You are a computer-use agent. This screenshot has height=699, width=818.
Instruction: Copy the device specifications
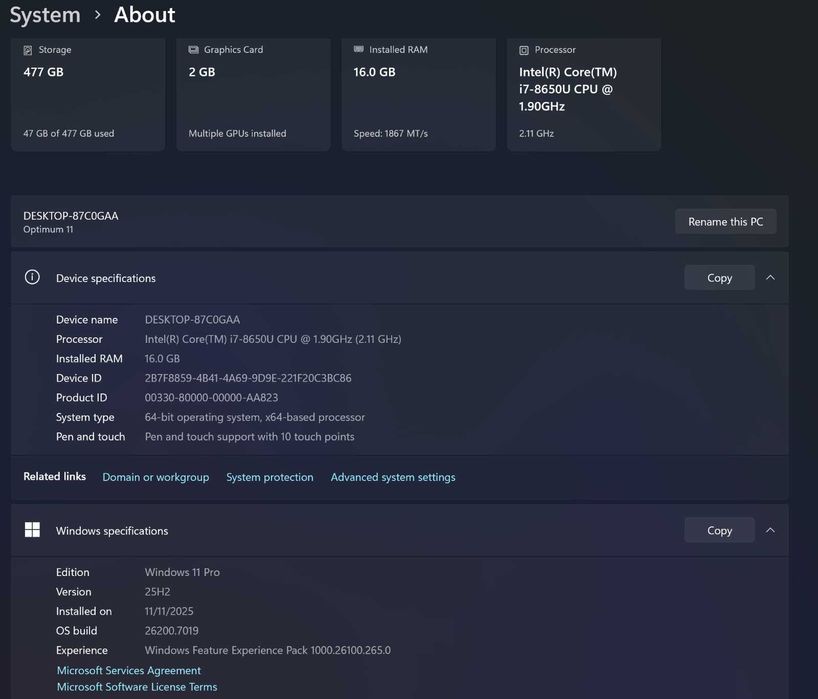(719, 278)
